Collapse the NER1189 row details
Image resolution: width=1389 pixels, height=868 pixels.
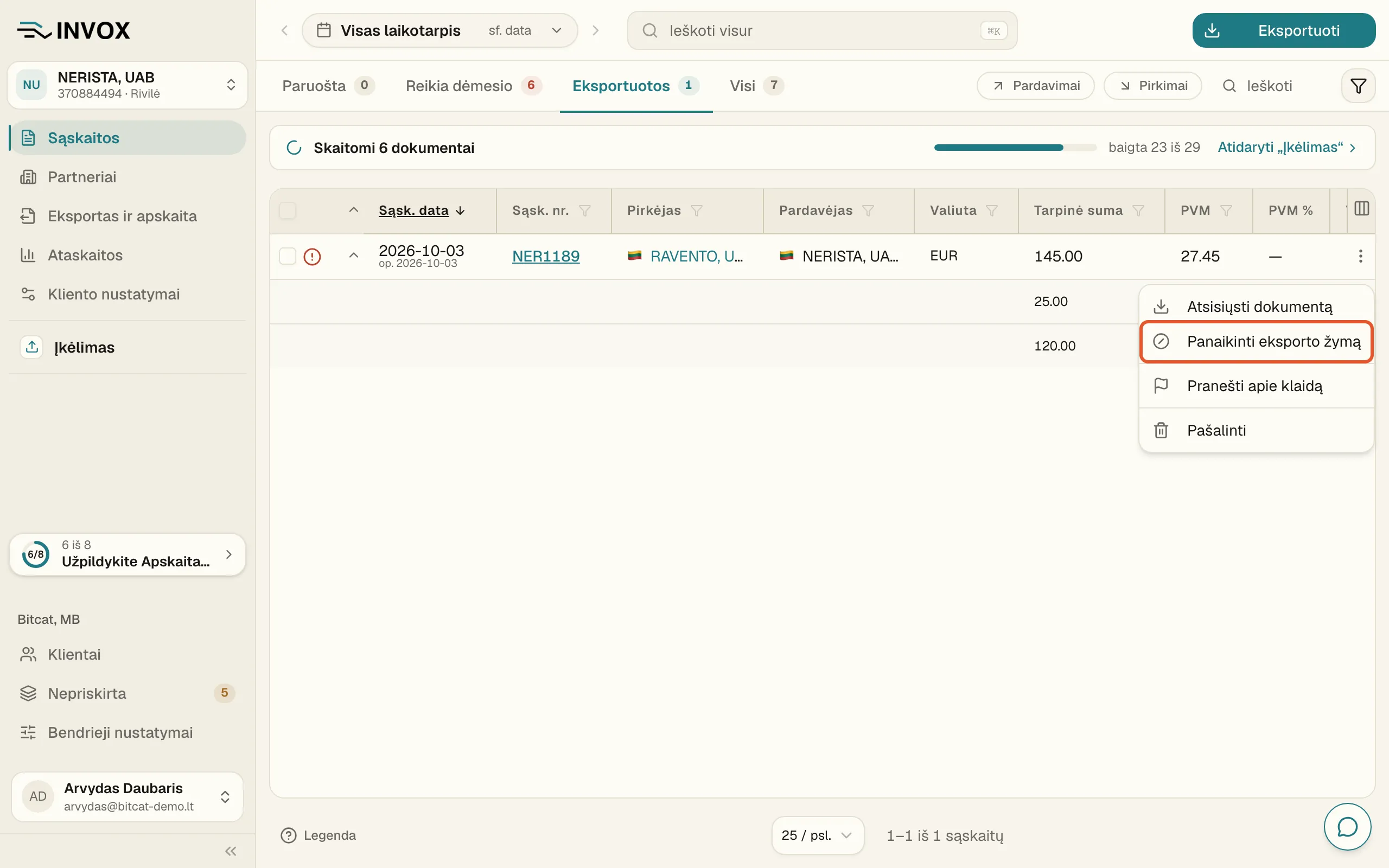pos(354,256)
